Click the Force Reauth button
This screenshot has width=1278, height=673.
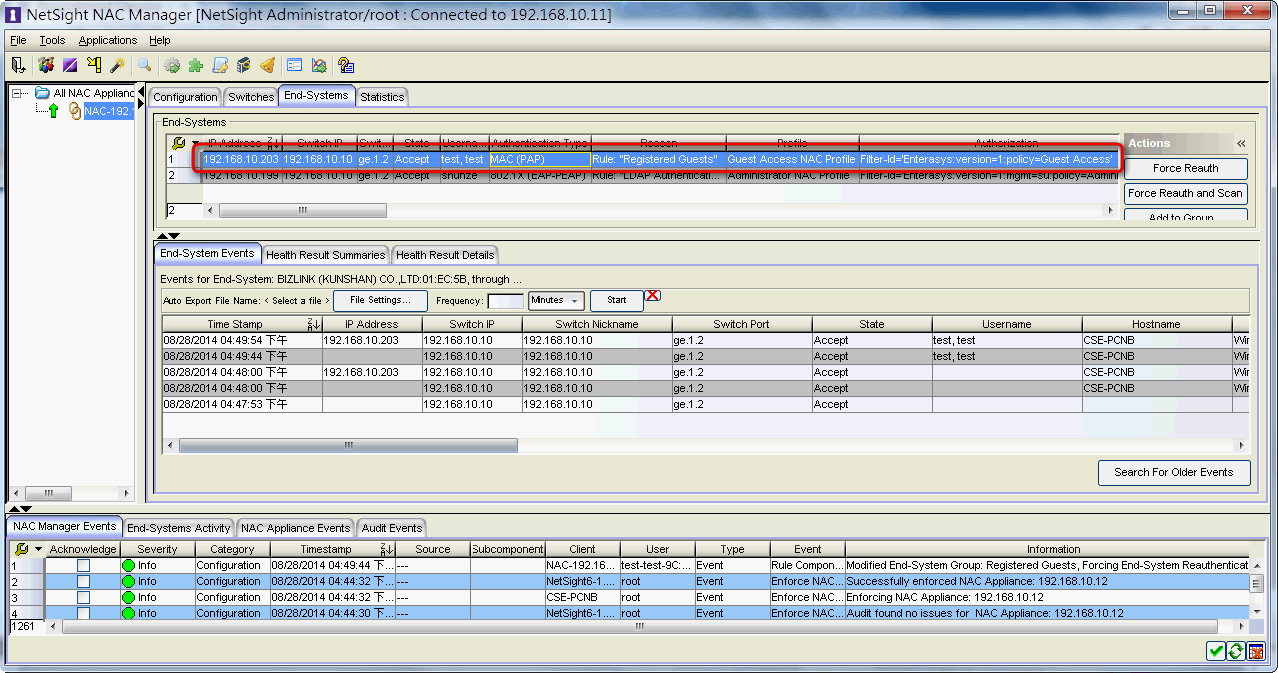[1186, 168]
